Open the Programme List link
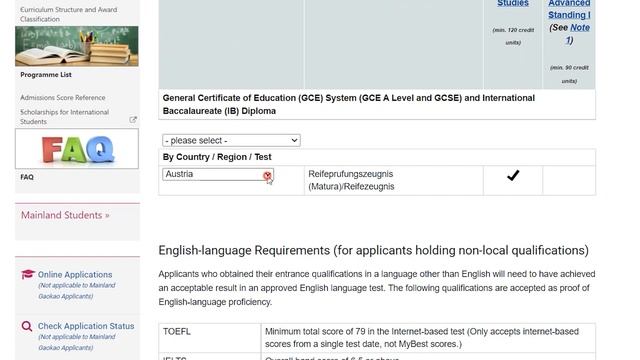Screen dimensions: 640x360 pyautogui.click(x=46, y=75)
